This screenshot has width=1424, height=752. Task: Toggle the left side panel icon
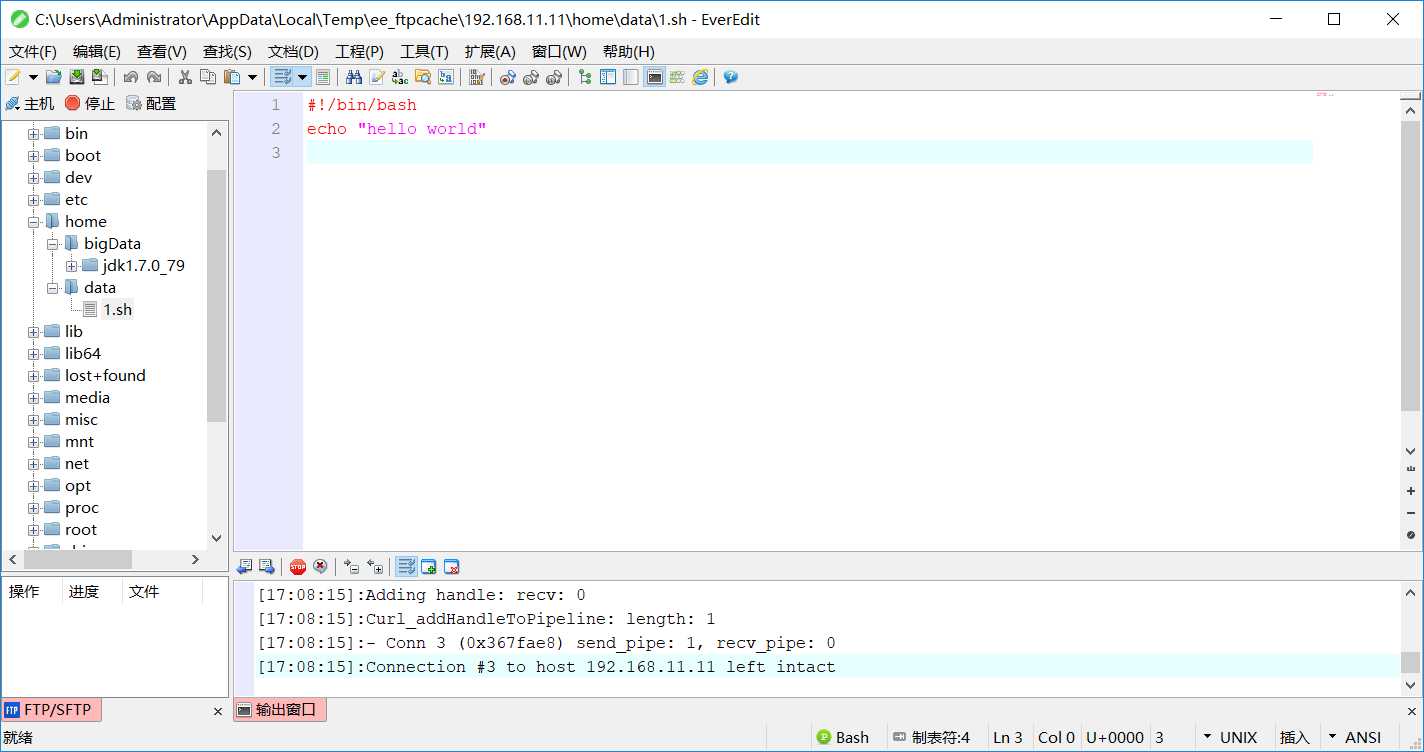(x=608, y=77)
